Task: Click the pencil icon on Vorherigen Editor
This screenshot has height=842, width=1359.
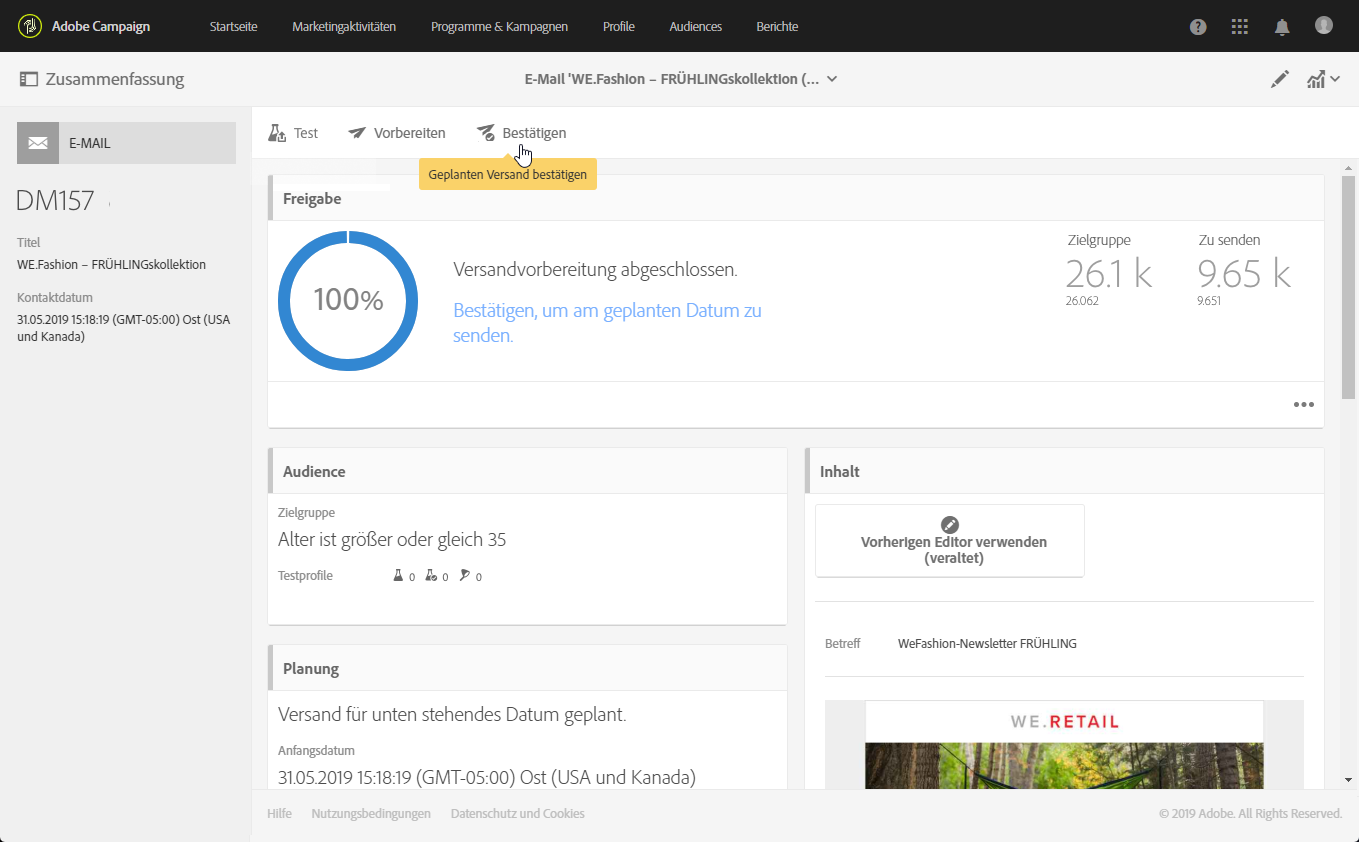Action: click(950, 524)
